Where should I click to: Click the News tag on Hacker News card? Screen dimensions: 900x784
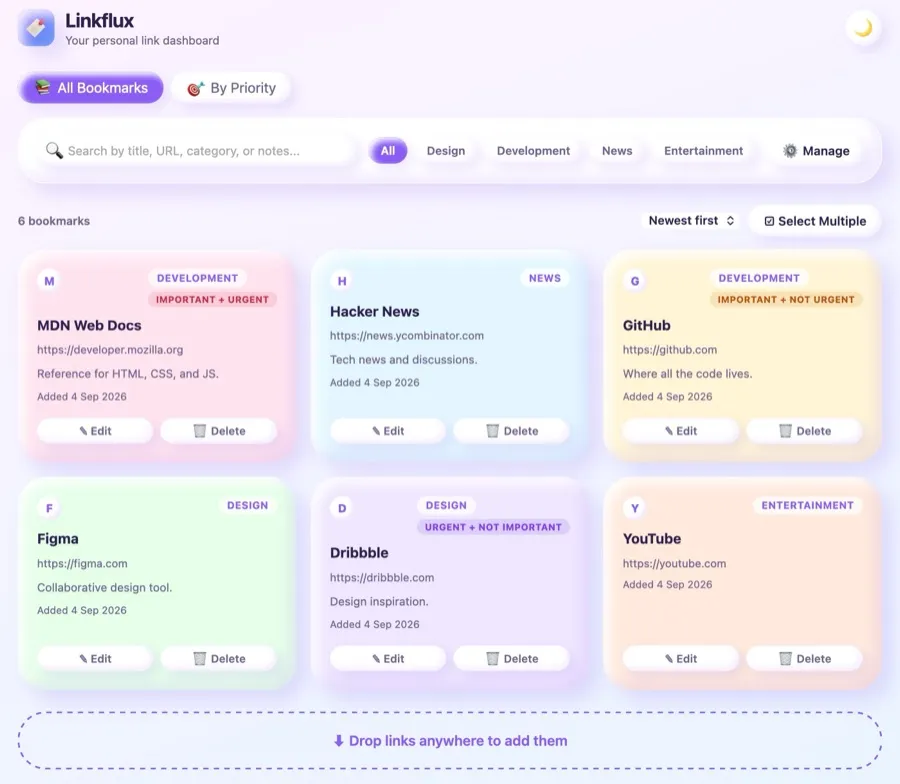545,278
